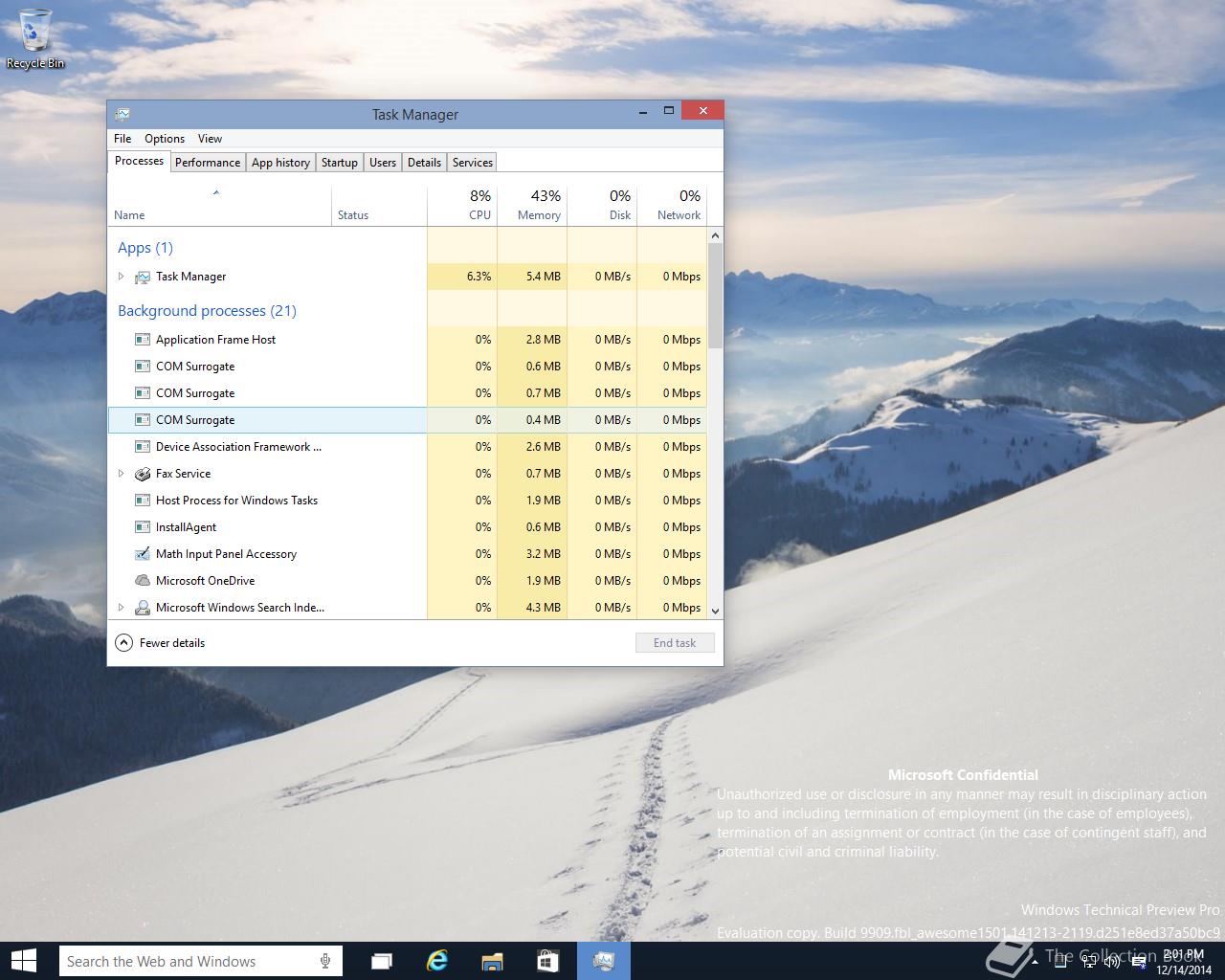Switch to the Users tab

click(383, 163)
